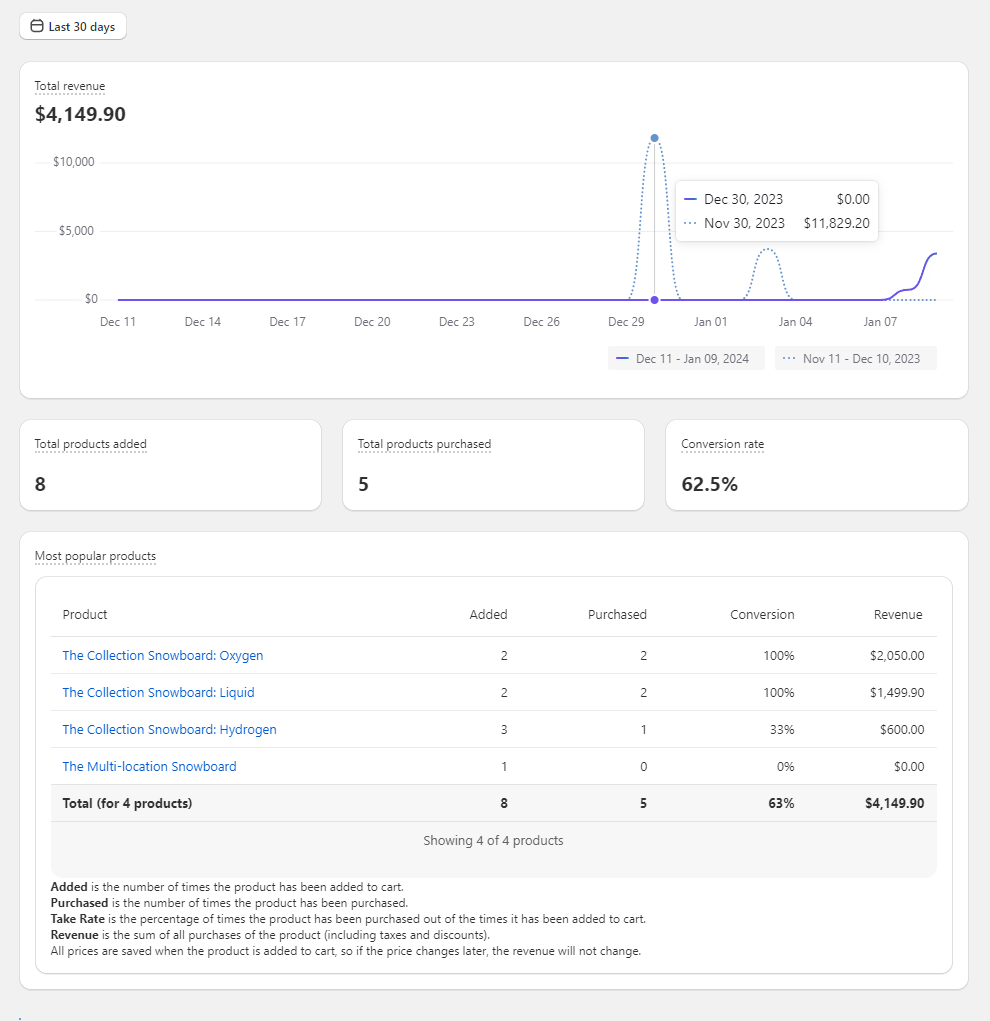990x1021 pixels.
Task: Toggle the Dec 11 - Jan 09, 2024 legend series
Action: [x=686, y=358]
